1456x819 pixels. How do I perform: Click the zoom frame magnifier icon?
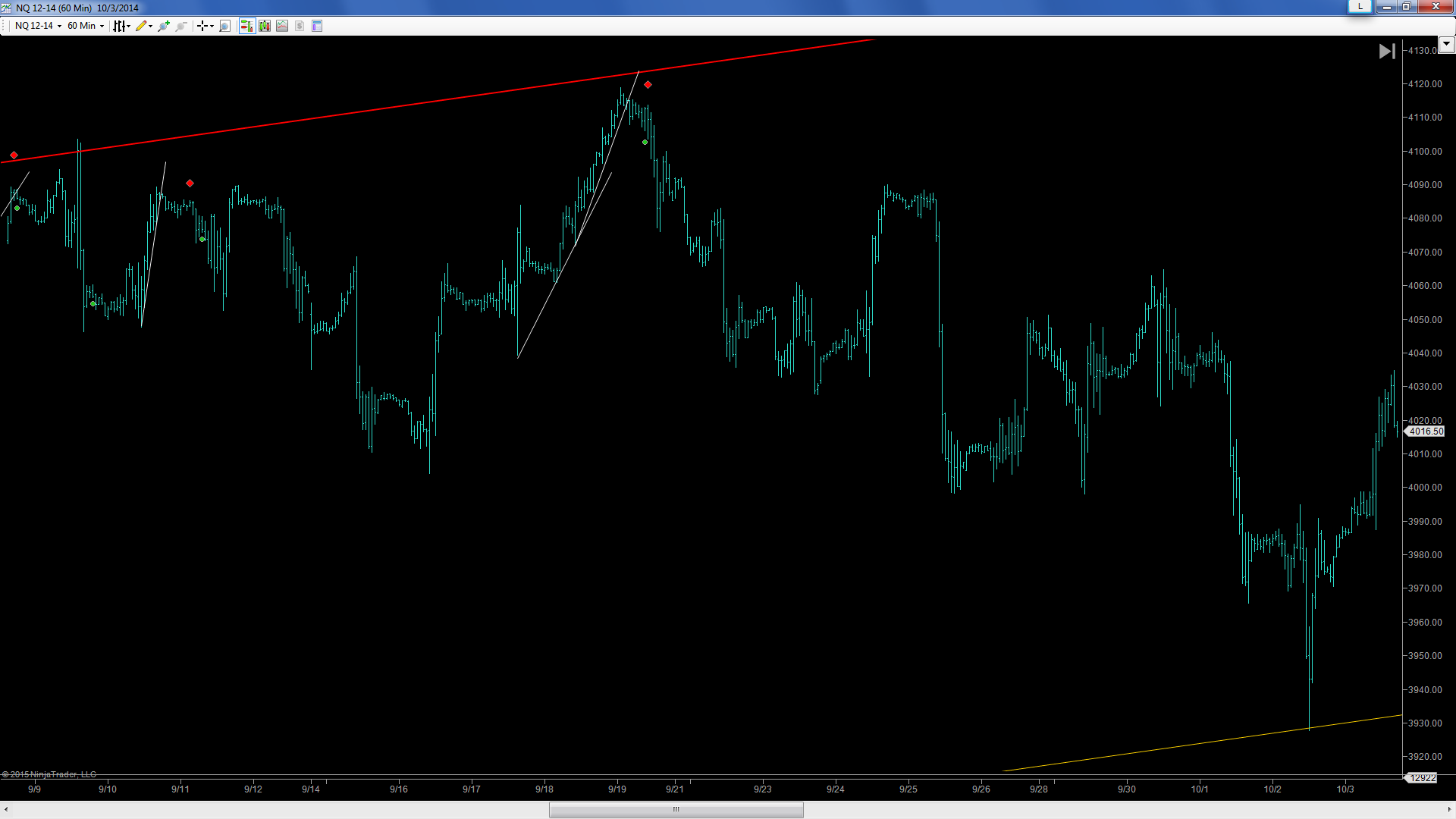224,26
